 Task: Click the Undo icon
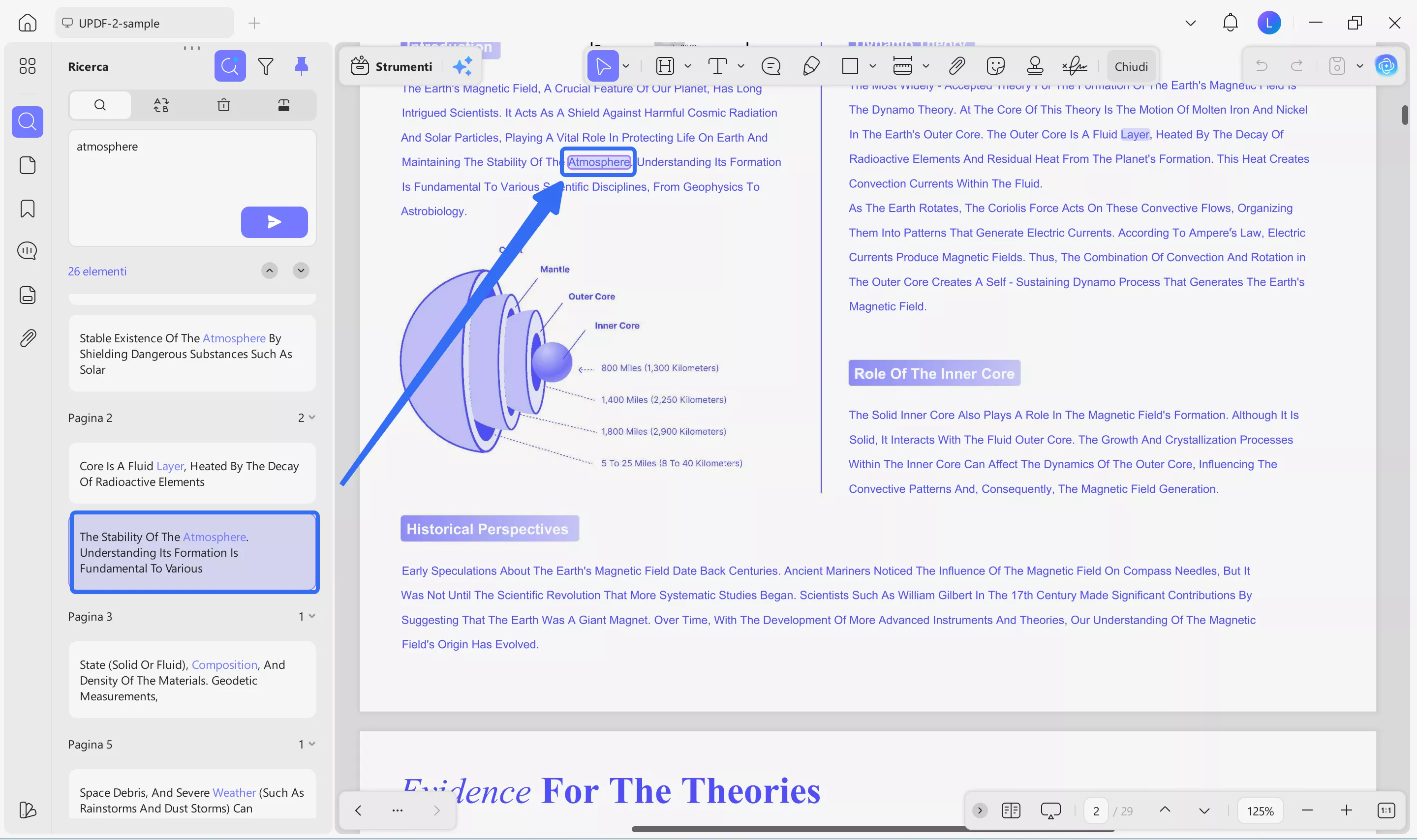pyautogui.click(x=1263, y=66)
